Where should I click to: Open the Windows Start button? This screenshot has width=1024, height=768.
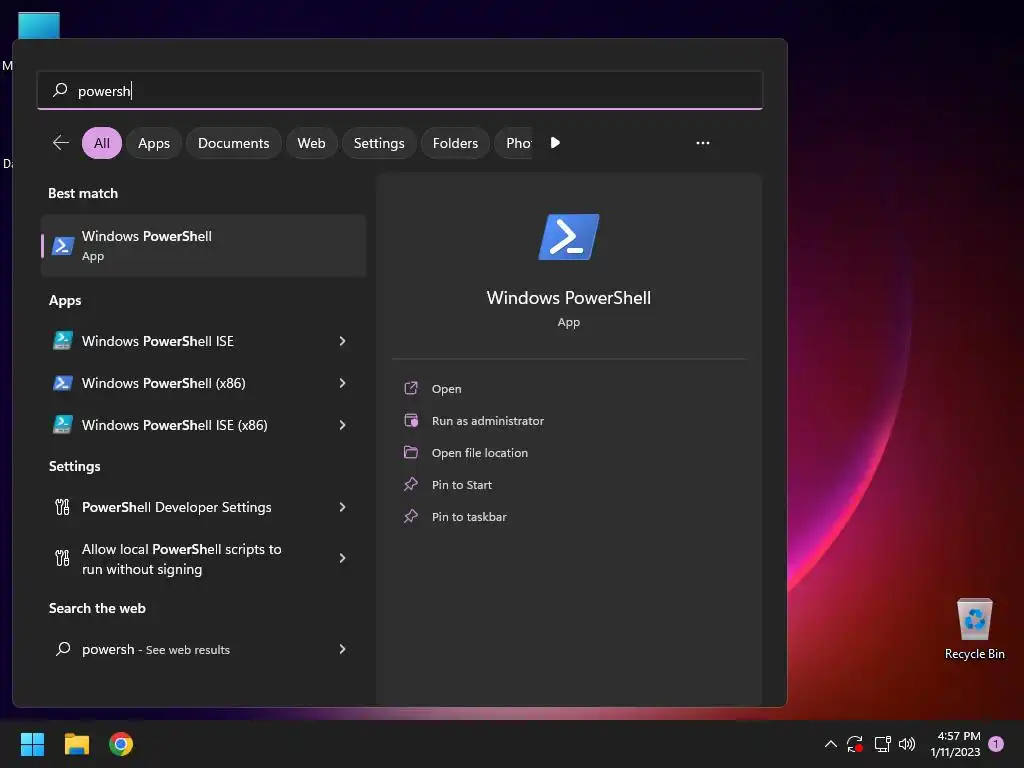click(x=32, y=744)
